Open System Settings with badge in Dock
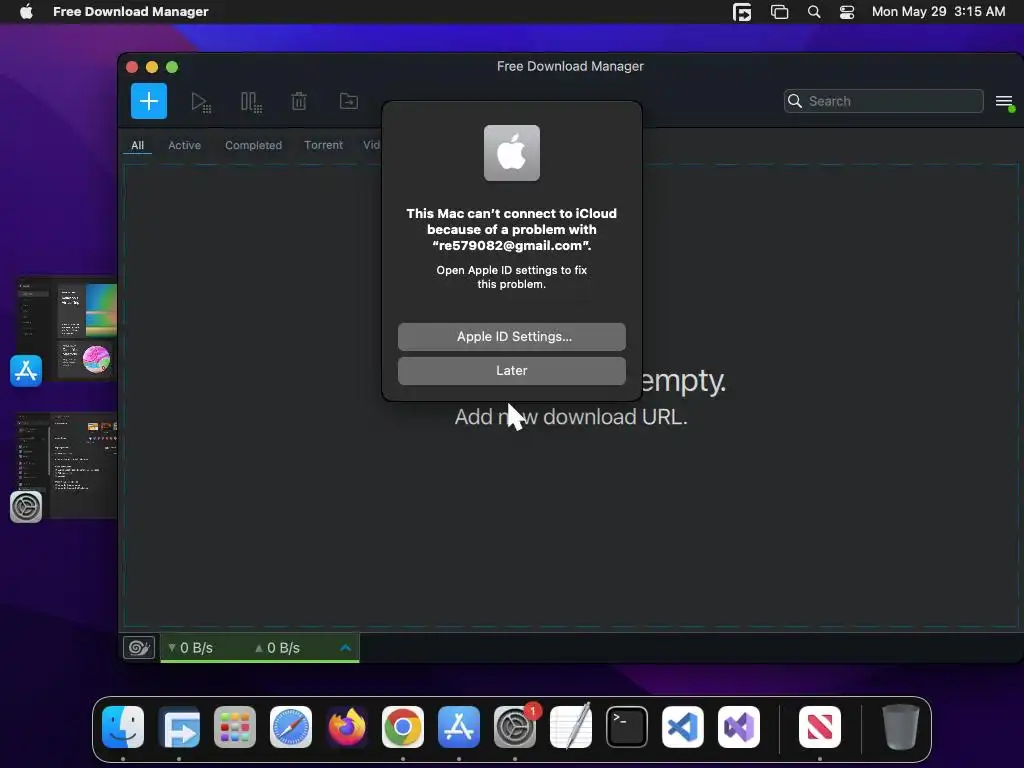The image size is (1024, 768). coord(515,727)
